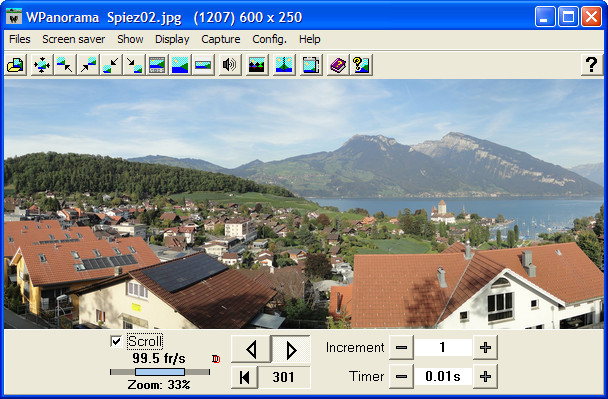This screenshot has width=608, height=399.
Task: Toggle sound with the speaker icon
Action: [229, 65]
